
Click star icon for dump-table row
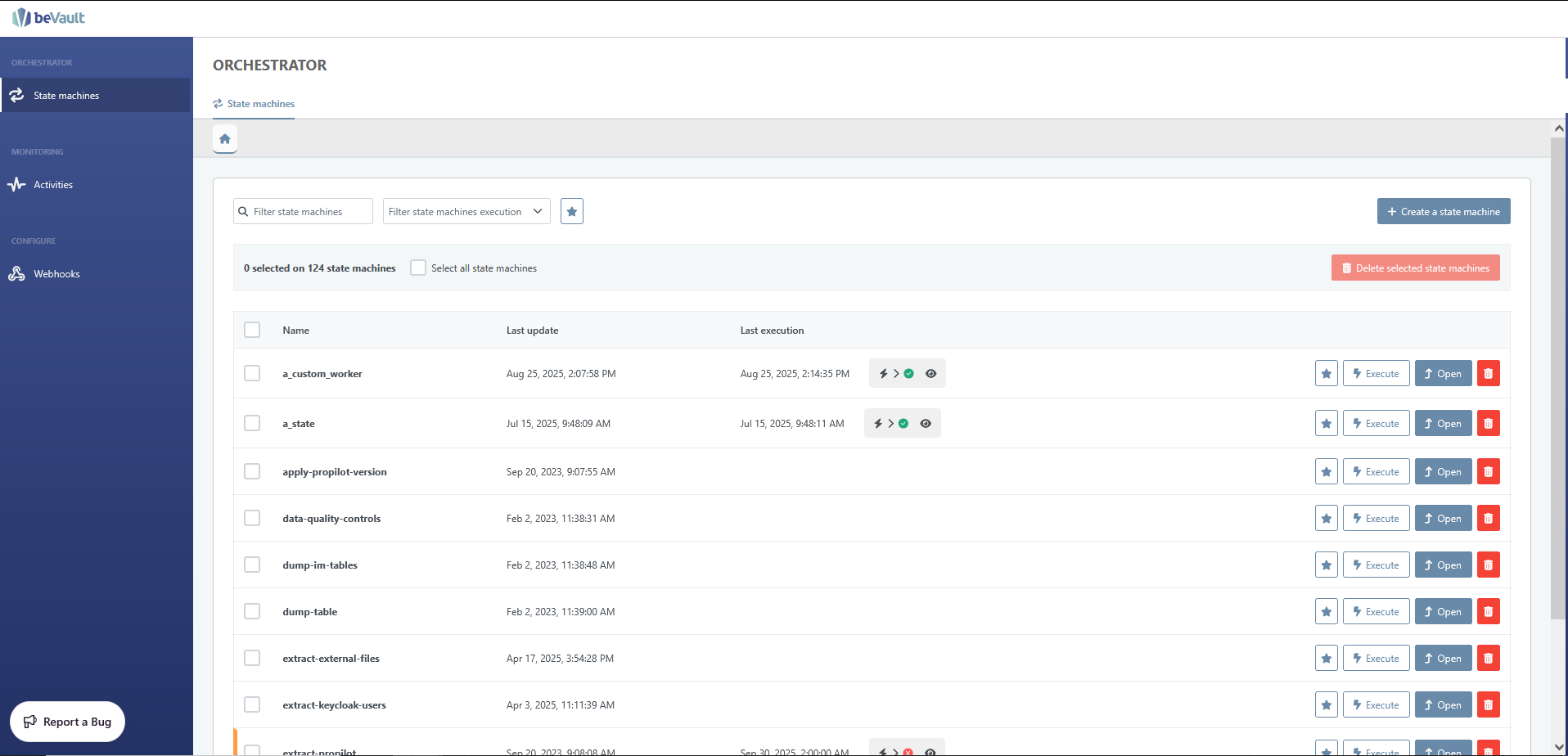(1326, 612)
